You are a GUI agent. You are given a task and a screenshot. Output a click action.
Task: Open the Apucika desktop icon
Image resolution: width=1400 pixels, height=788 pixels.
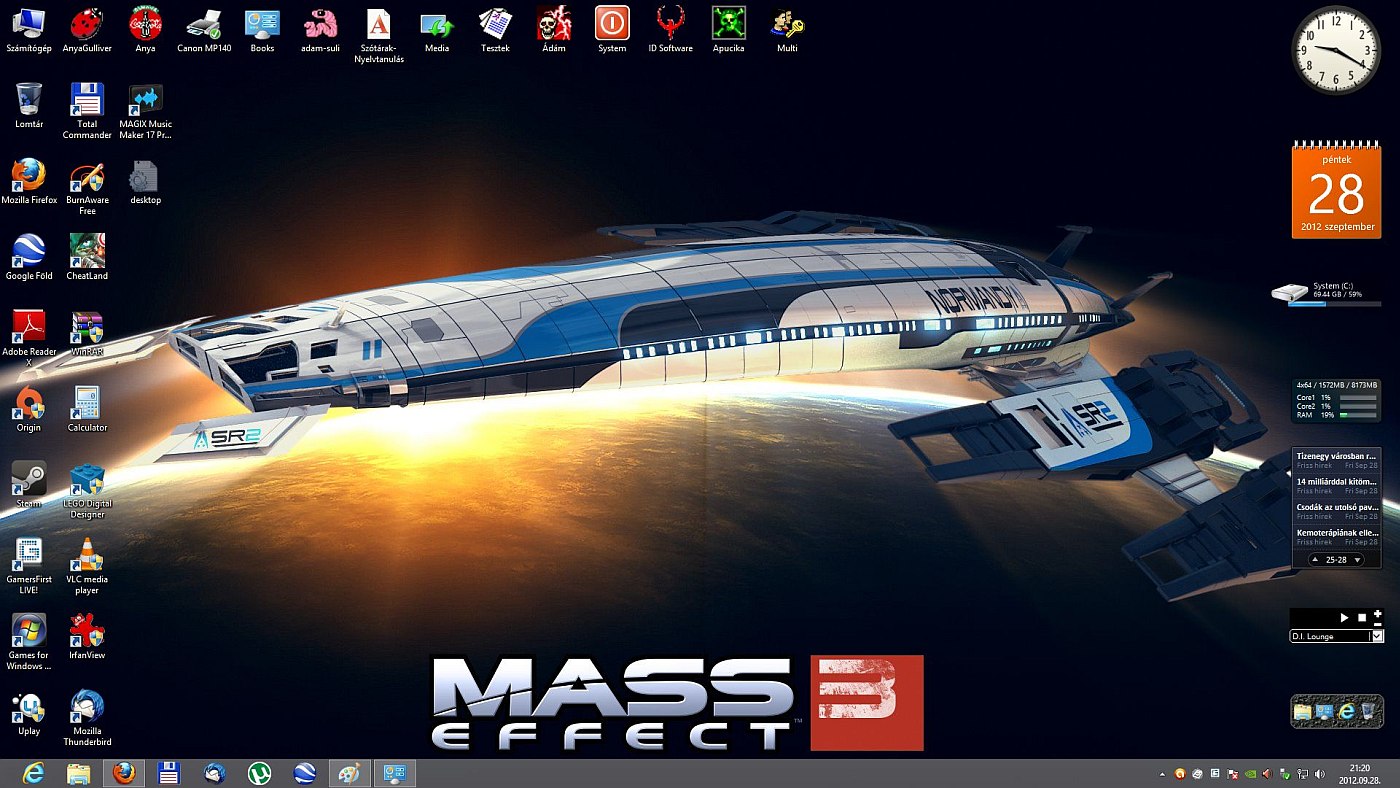(728, 30)
